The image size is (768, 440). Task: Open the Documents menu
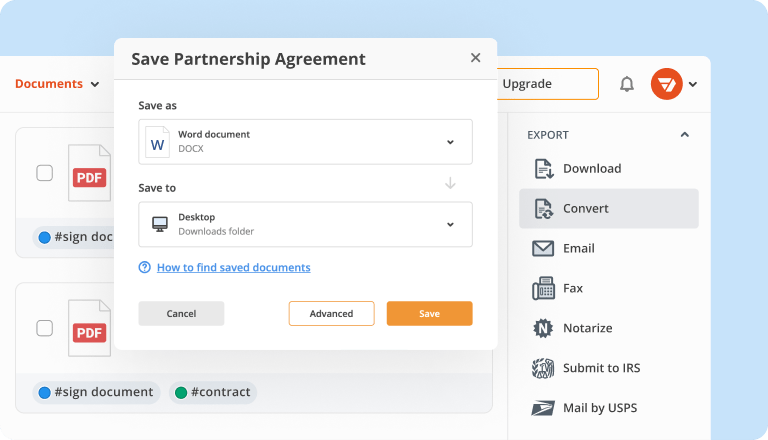tap(57, 84)
